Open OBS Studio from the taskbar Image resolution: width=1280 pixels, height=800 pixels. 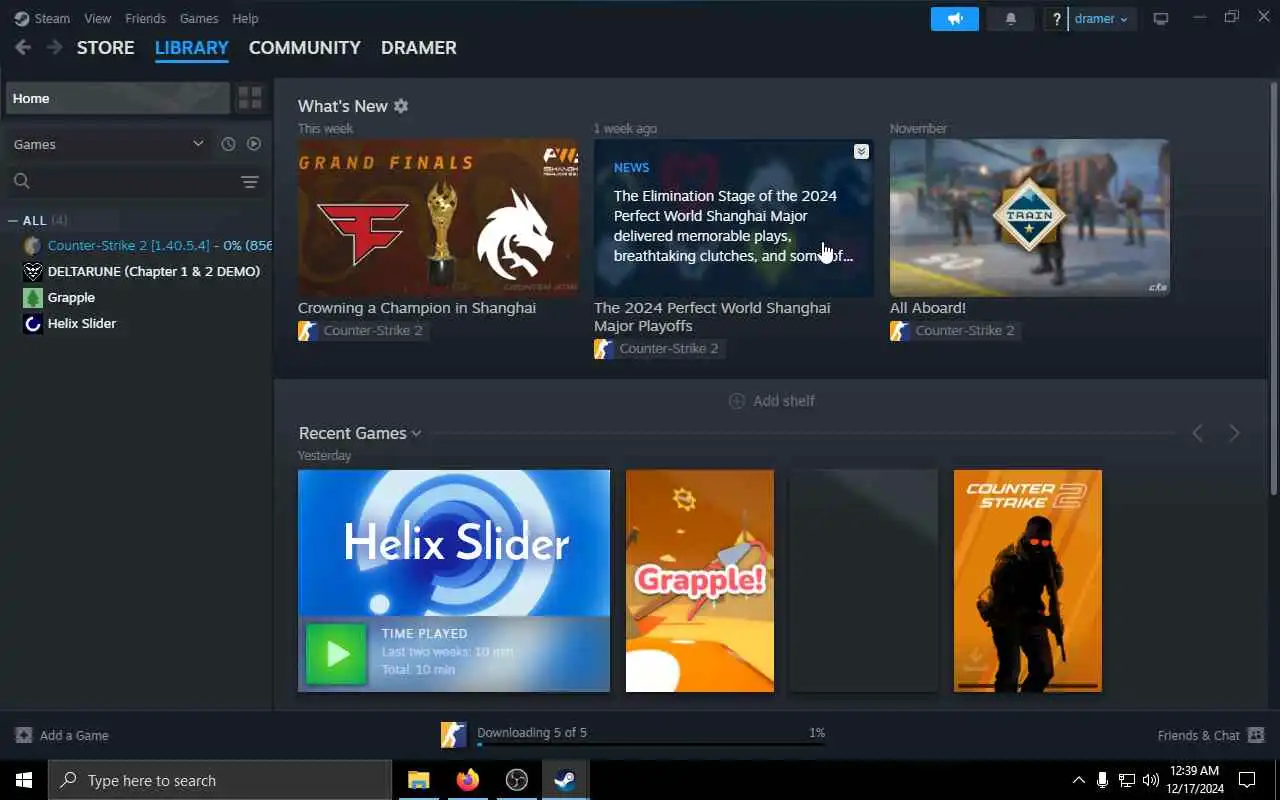click(516, 780)
